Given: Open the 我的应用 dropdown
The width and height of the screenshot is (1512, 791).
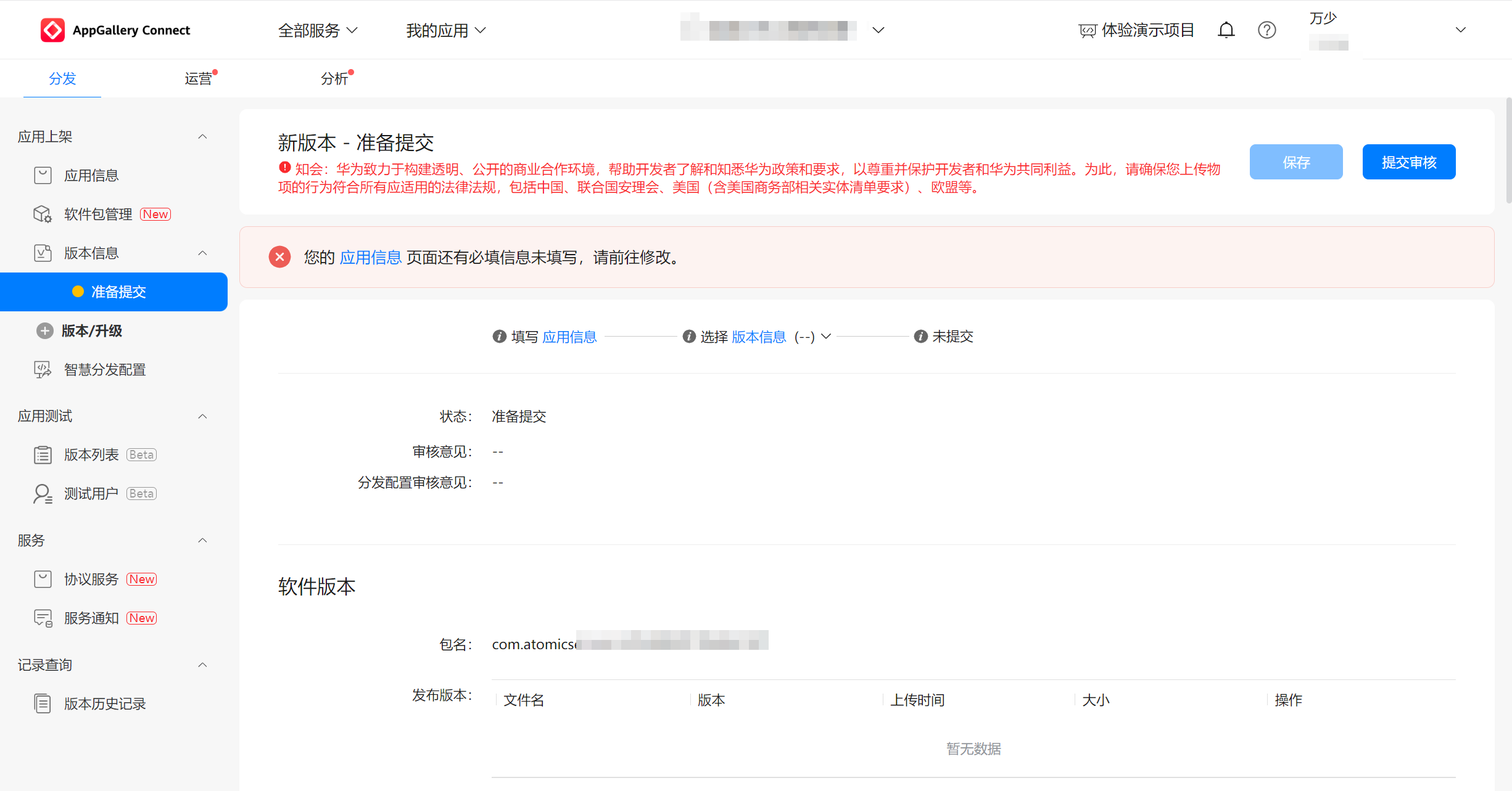Looking at the screenshot, I should point(445,30).
